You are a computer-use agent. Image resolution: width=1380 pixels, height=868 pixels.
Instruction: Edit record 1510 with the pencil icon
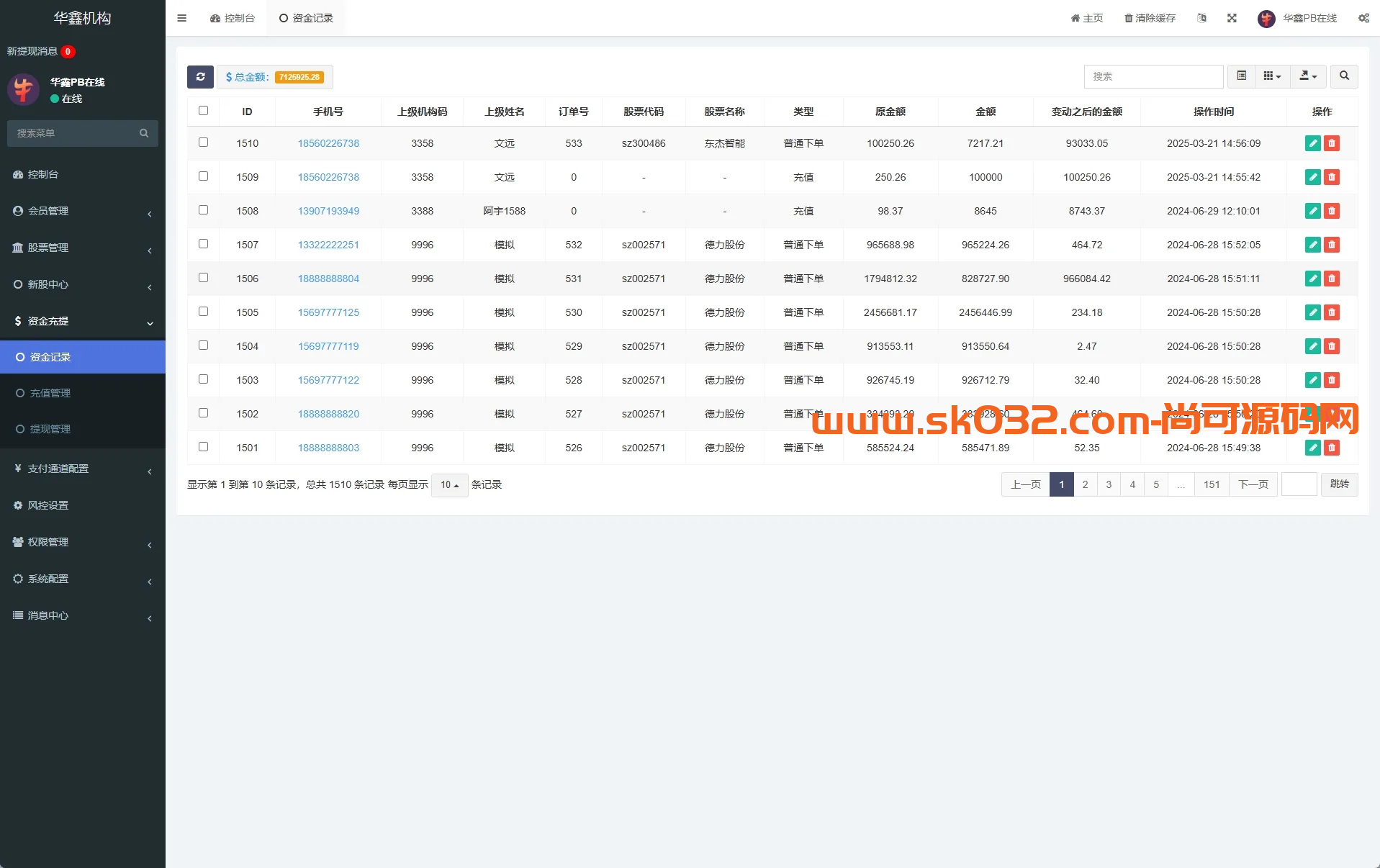pos(1312,143)
